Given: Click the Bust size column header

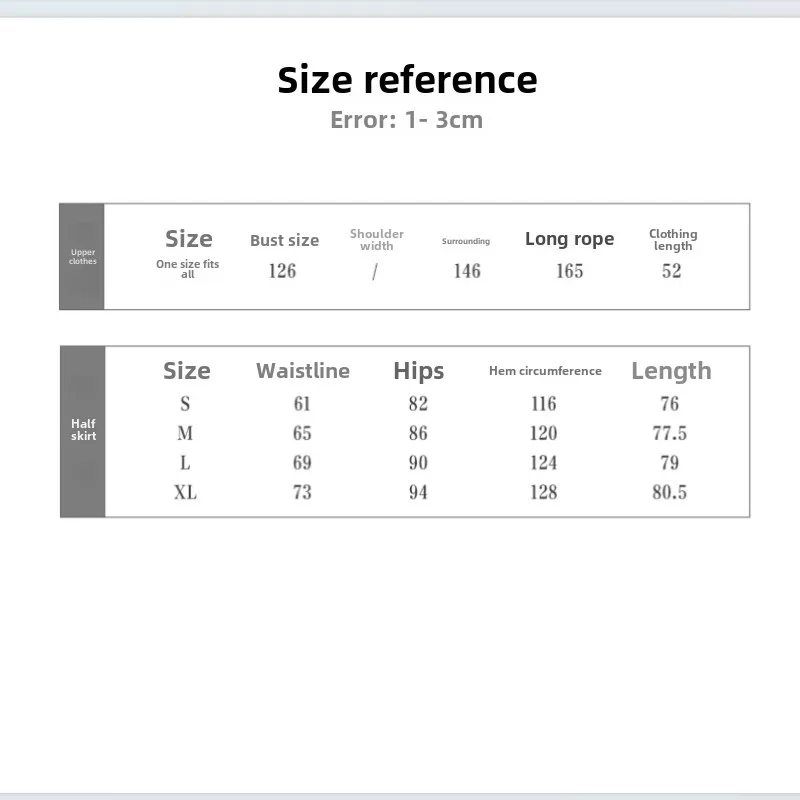Looking at the screenshot, I should tap(284, 240).
